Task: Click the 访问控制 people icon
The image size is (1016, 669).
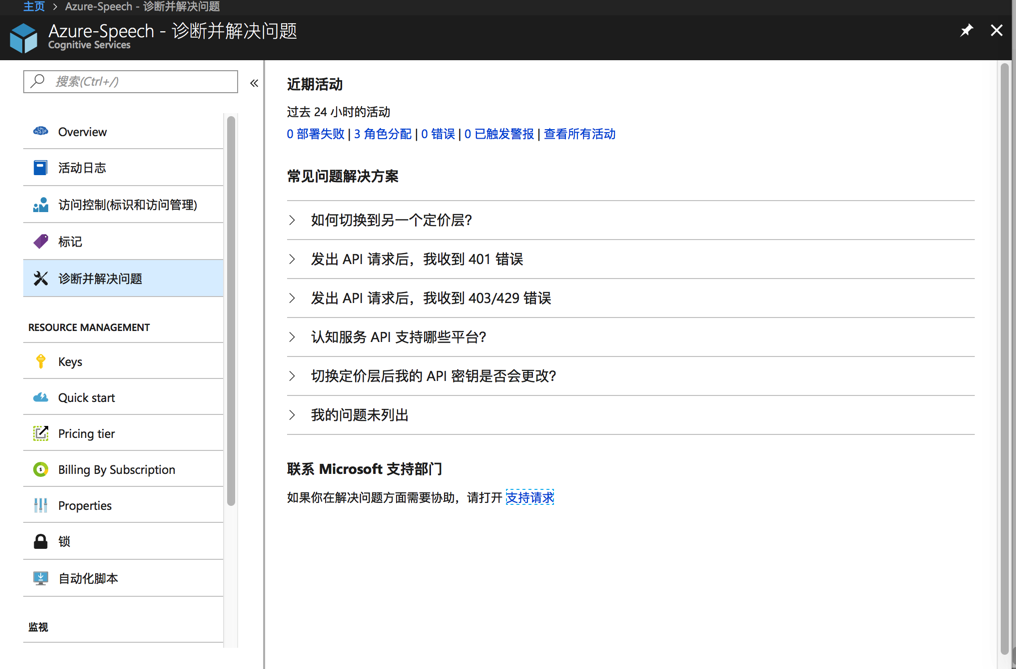Action: [x=40, y=205]
